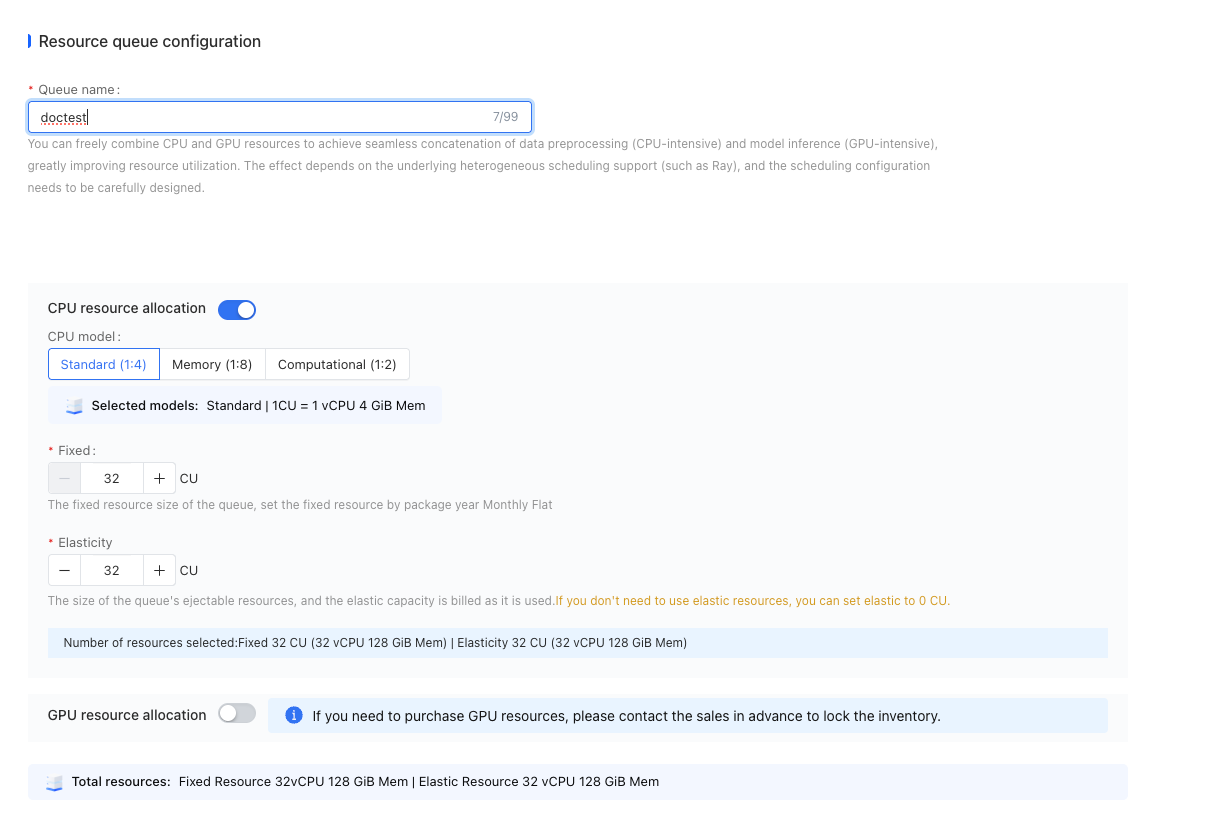Click the GPU sales contact notice banner
Viewport: 1231px width, 826px height.
pyautogui.click(x=688, y=716)
